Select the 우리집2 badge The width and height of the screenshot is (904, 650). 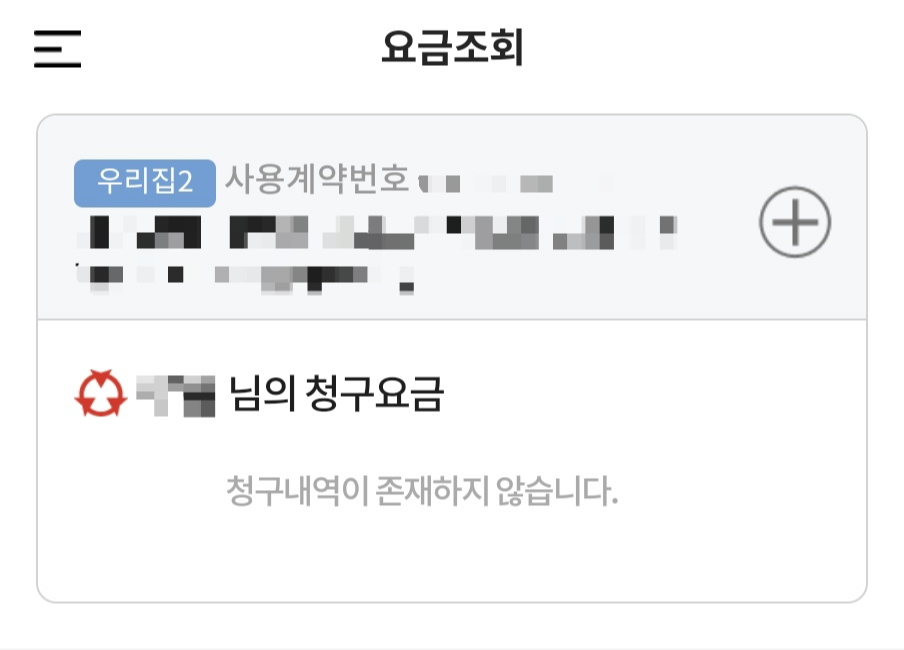[145, 183]
